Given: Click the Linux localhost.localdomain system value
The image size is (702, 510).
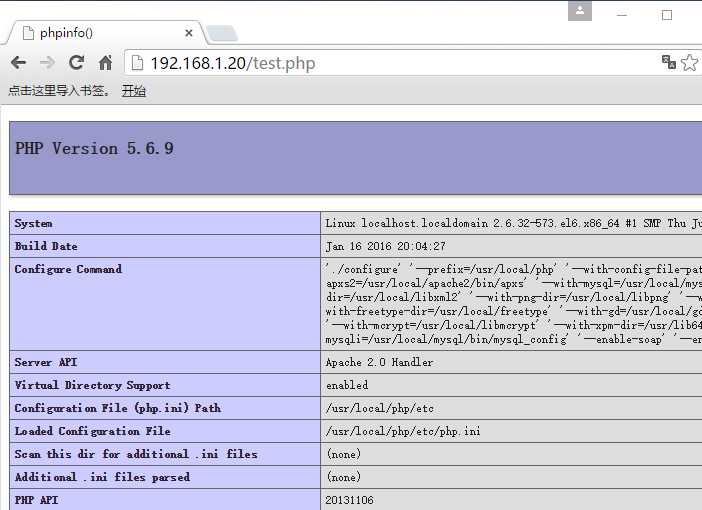Looking at the screenshot, I should (514, 223).
